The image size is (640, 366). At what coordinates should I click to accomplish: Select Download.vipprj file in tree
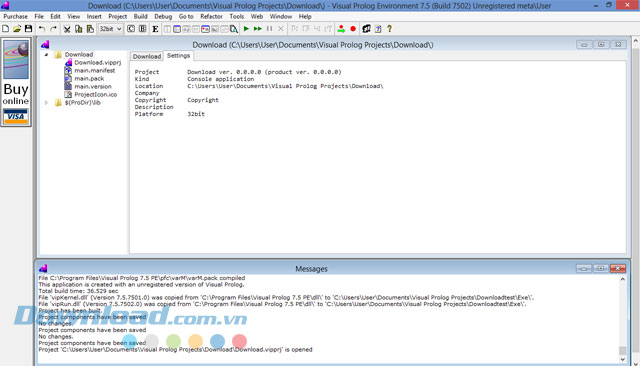click(x=98, y=62)
